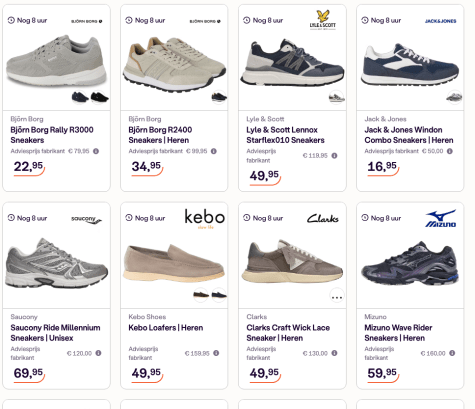Click info icon beside Saucony €120,00 price
The width and height of the screenshot is (475, 409).
tap(98, 353)
